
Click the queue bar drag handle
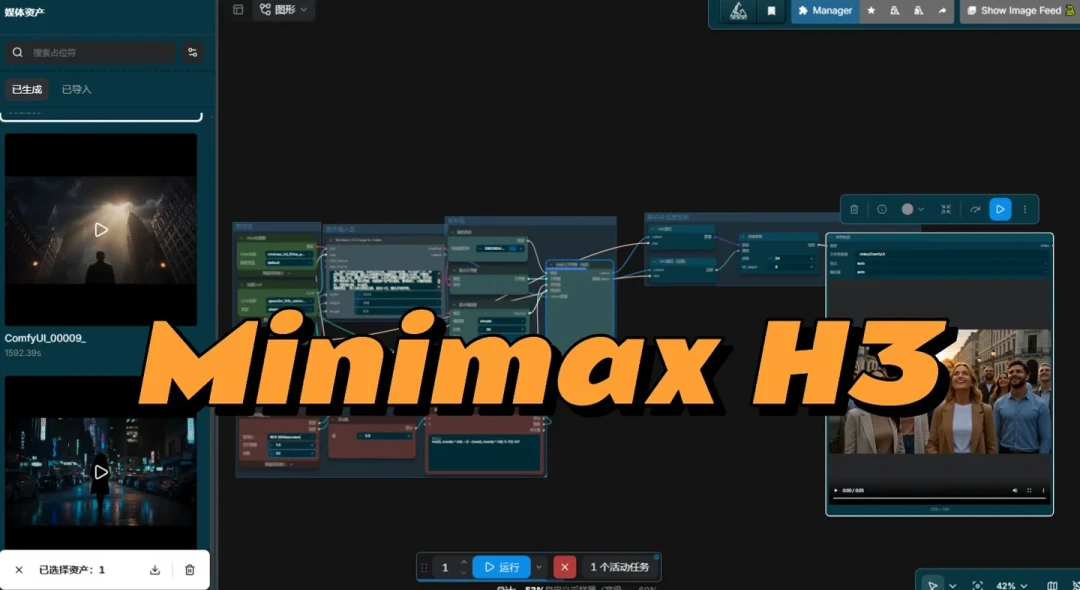[424, 567]
